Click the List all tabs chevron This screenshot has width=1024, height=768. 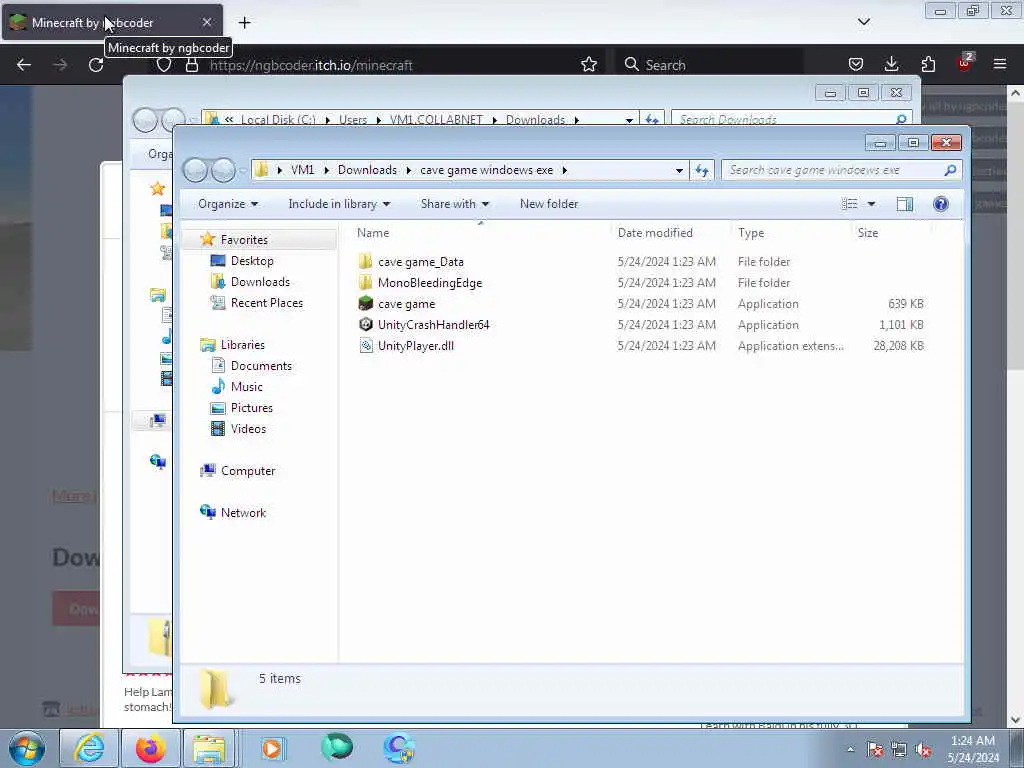point(863,22)
